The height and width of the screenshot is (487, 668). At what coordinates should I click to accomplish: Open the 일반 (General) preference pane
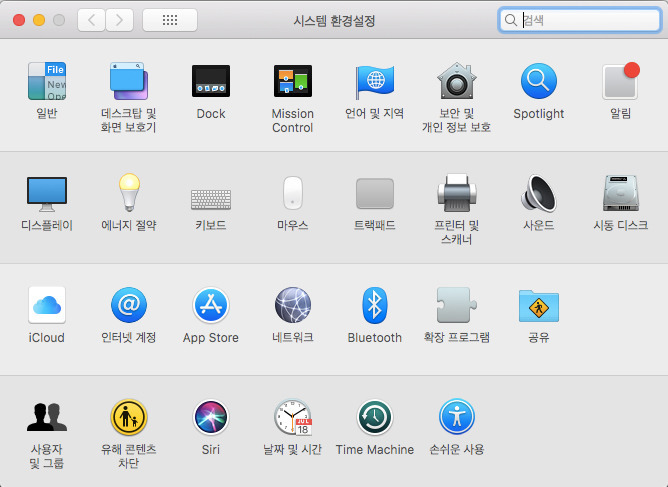[47, 81]
